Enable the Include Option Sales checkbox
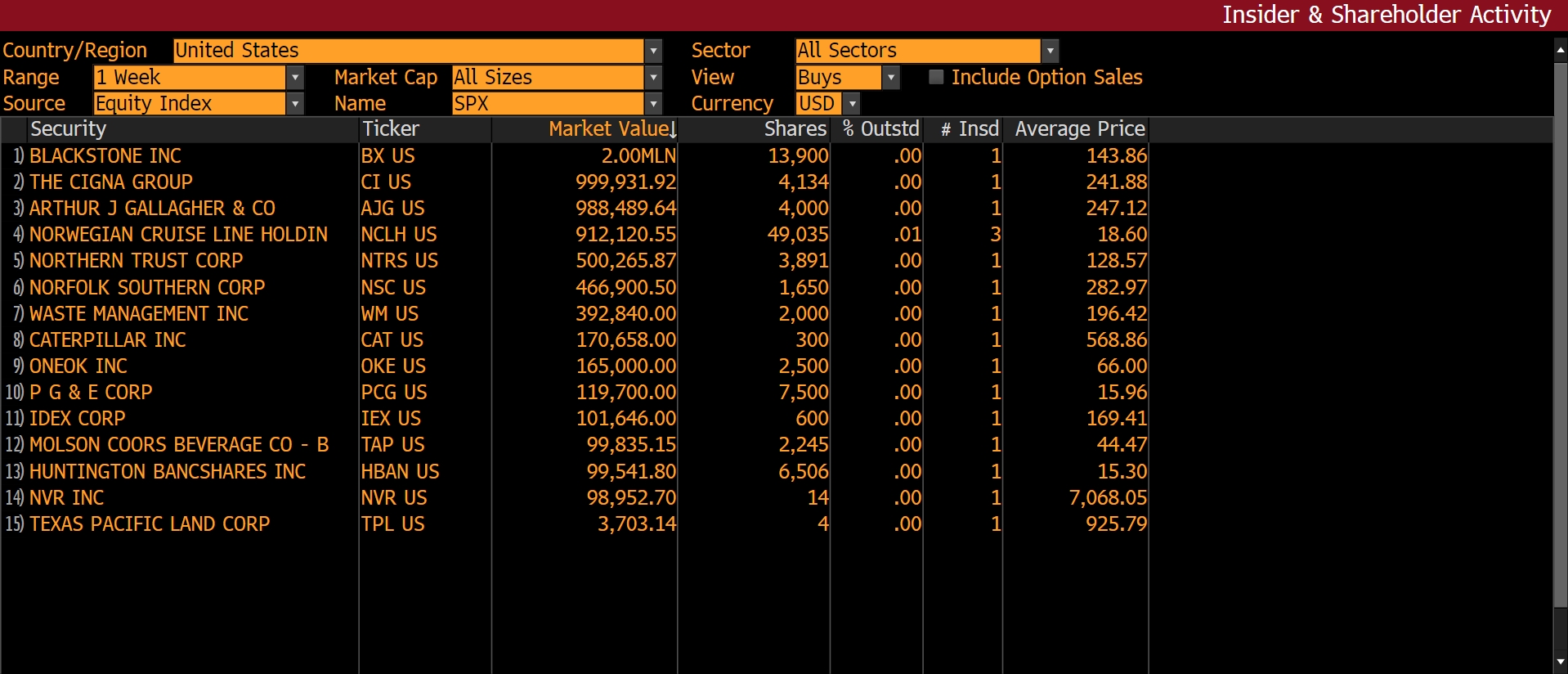Viewport: 1568px width, 674px height. click(937, 77)
